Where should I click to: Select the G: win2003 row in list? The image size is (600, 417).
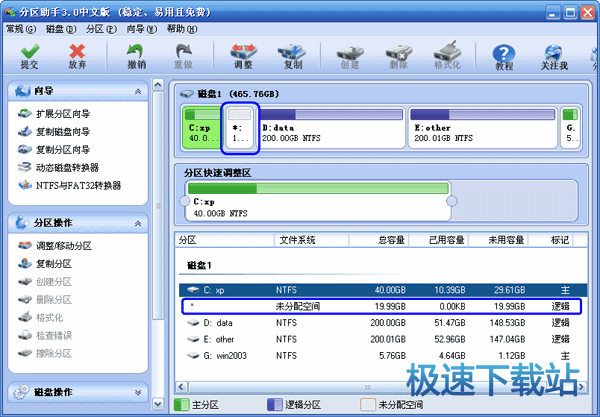point(383,356)
